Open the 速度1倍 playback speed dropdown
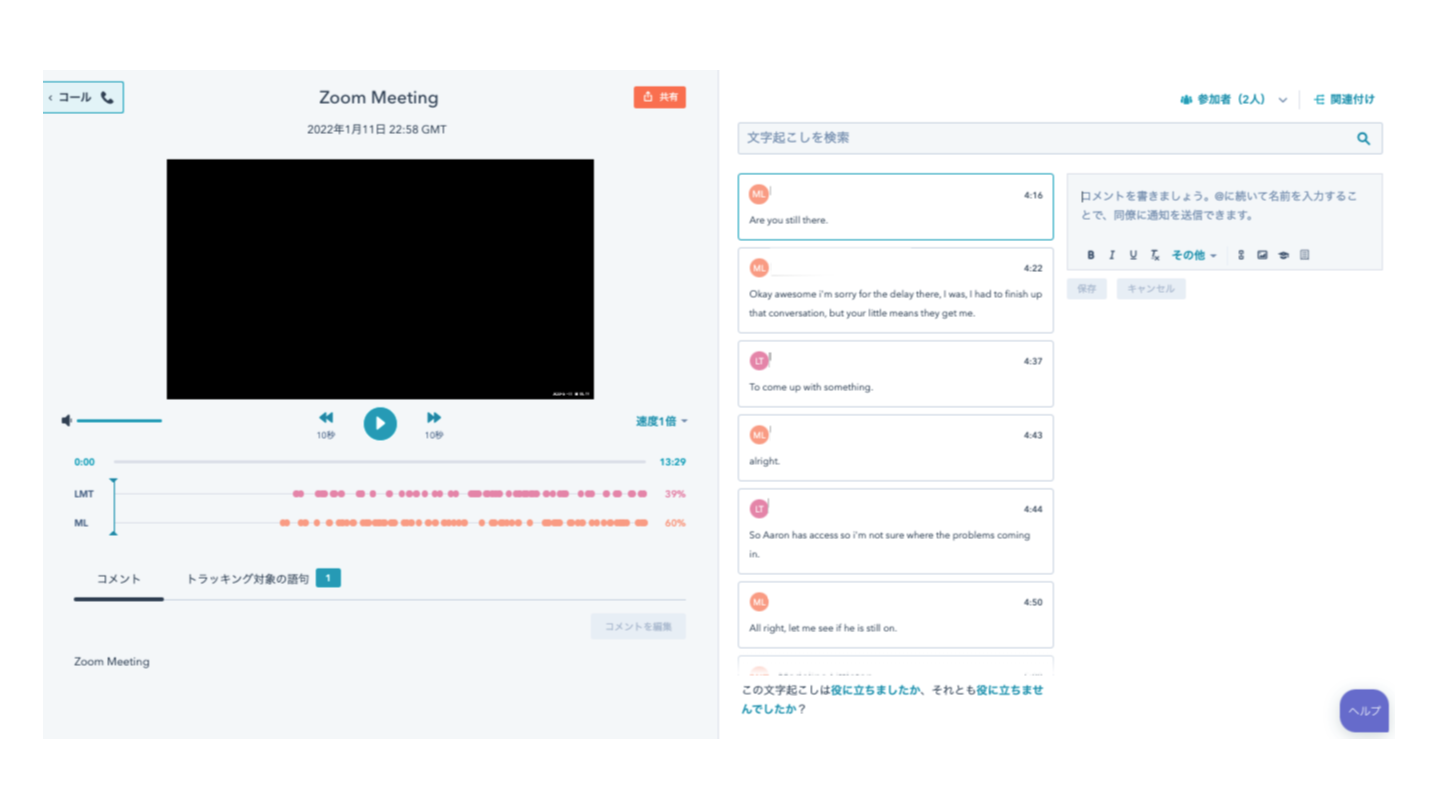This screenshot has height=809, width=1439. 661,421
